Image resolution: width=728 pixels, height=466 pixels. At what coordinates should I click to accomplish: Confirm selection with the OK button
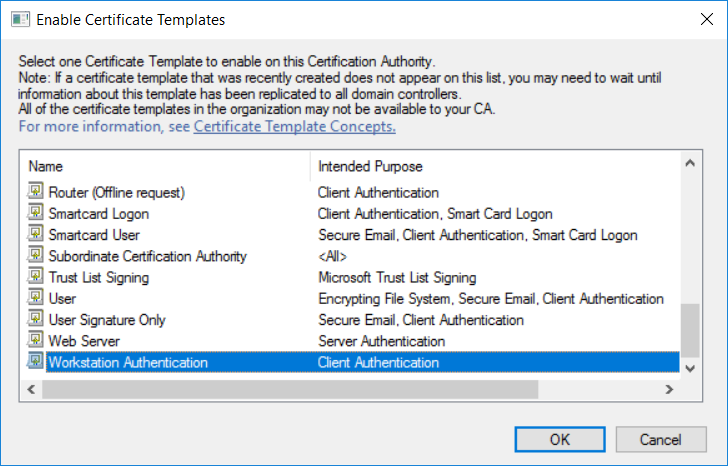[x=559, y=439]
